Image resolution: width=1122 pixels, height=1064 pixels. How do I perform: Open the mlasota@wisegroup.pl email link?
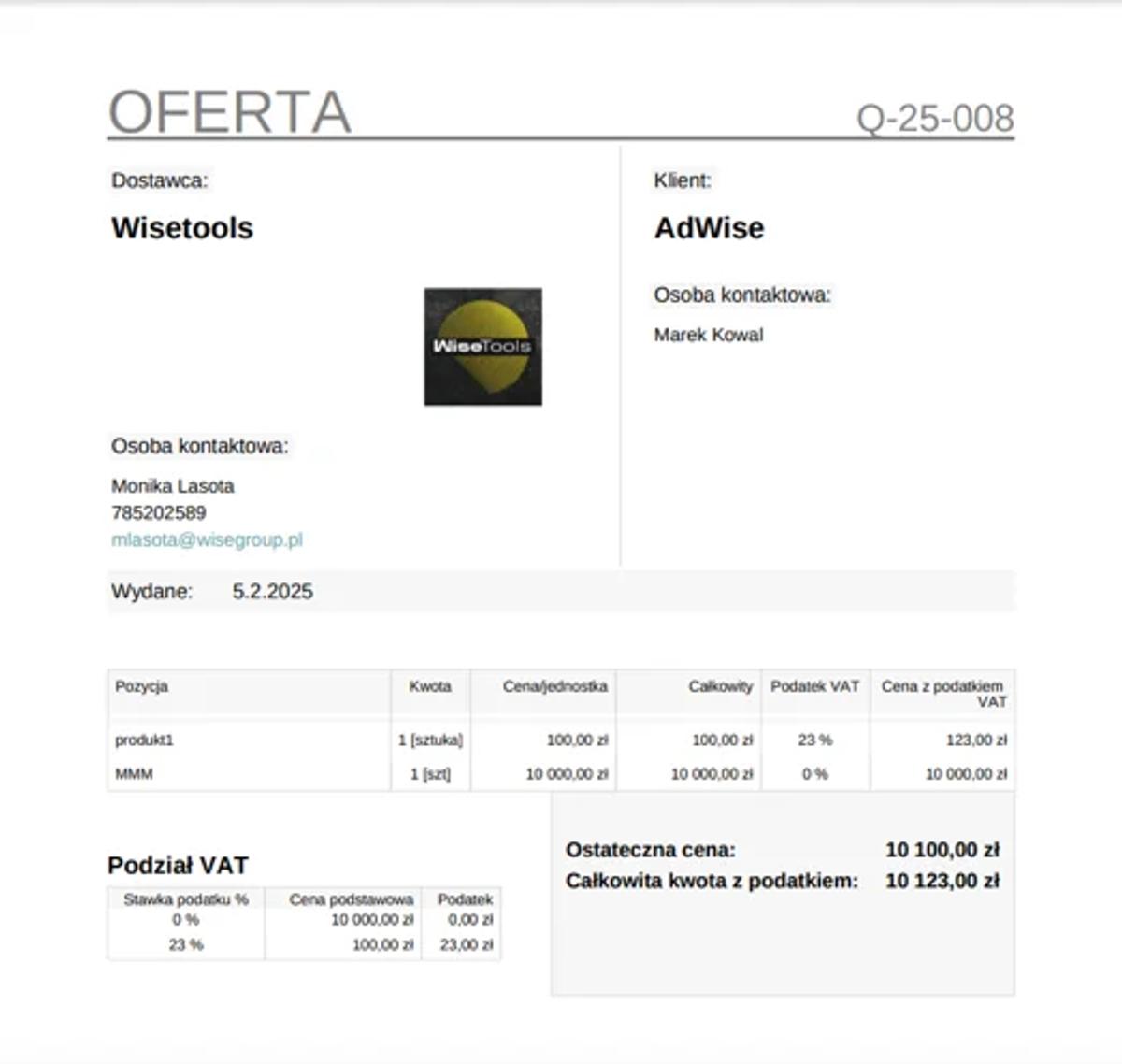(x=207, y=540)
